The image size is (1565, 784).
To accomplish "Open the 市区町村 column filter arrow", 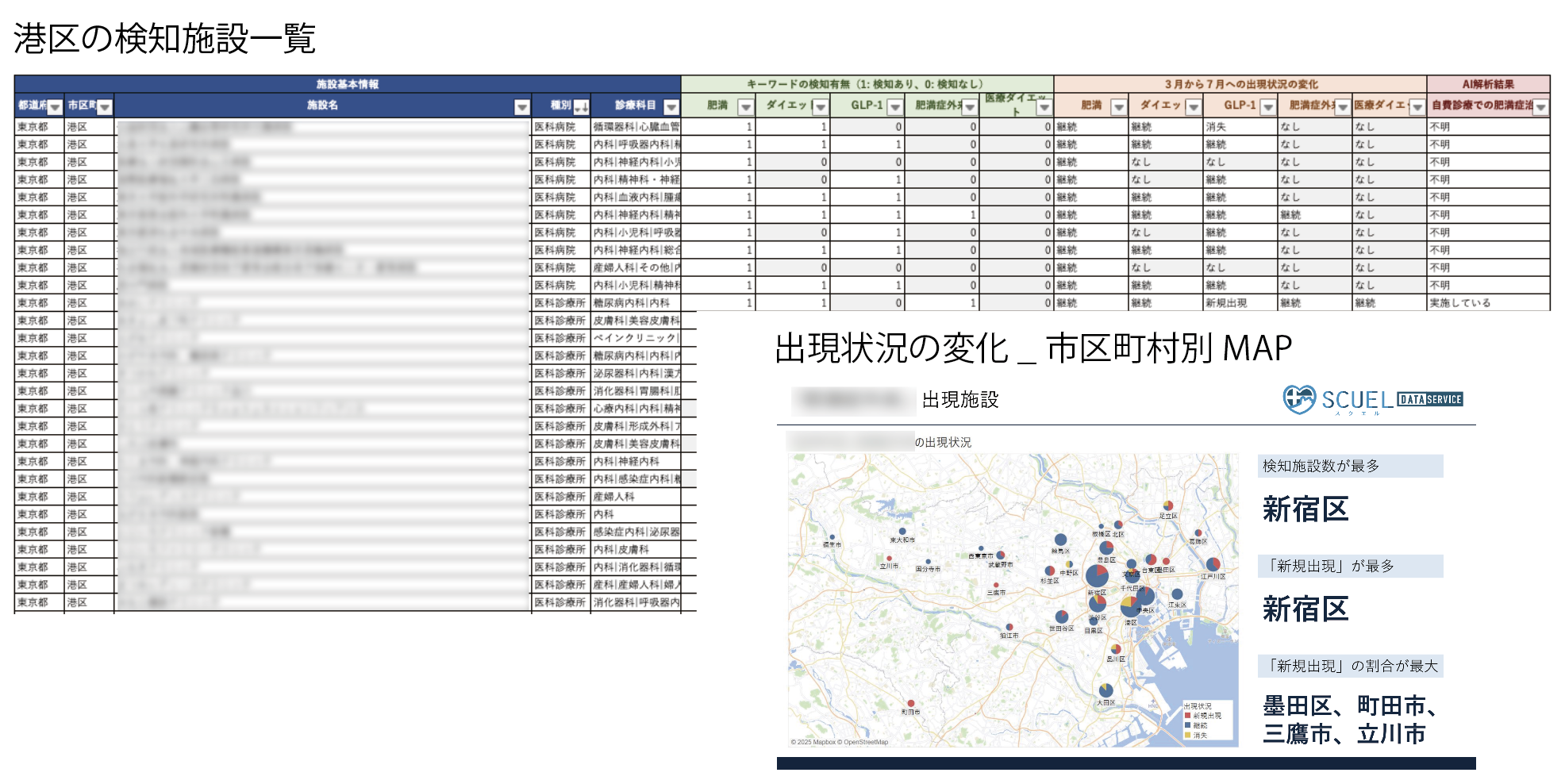I will coord(105,107).
